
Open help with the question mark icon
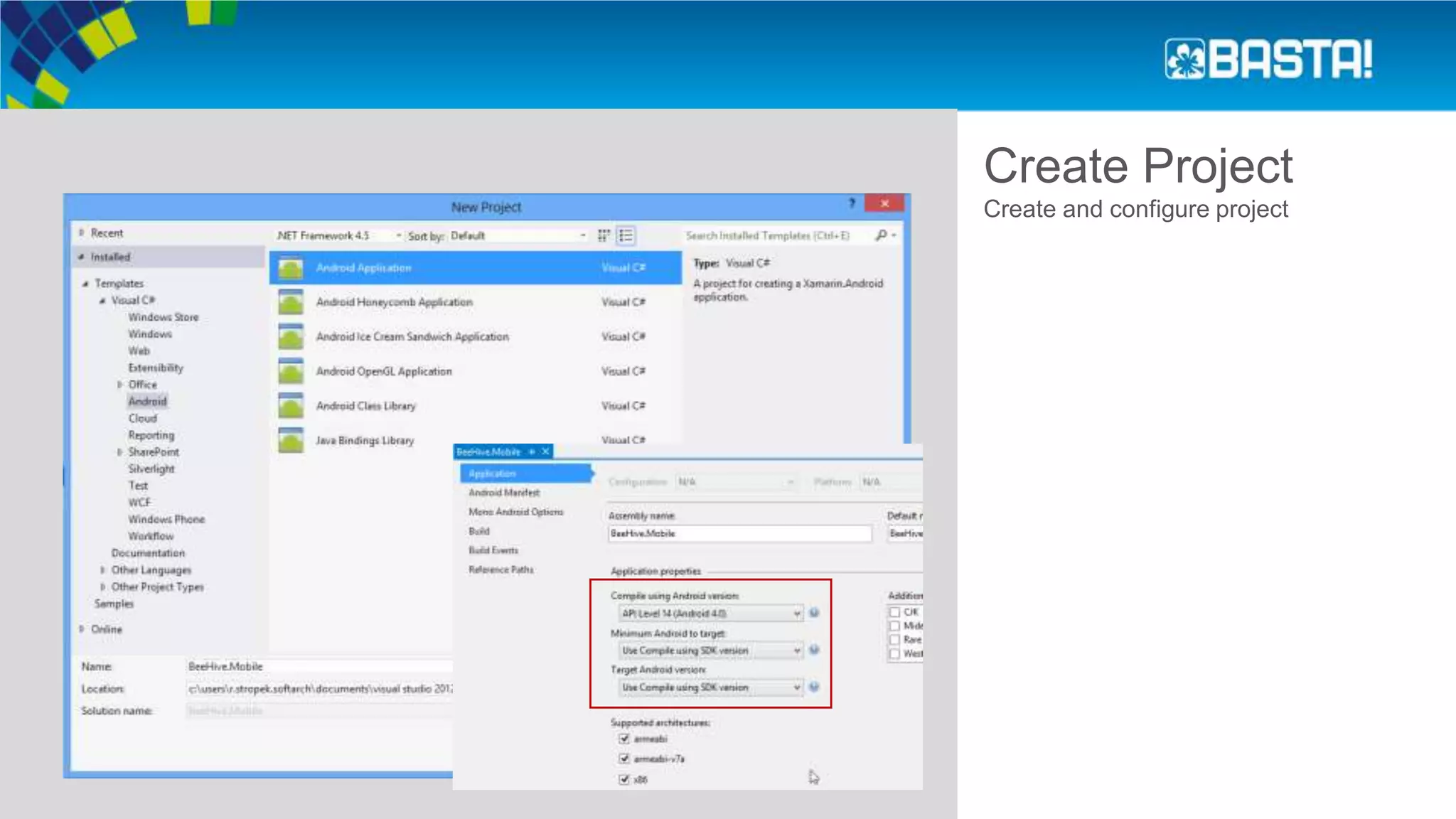tap(852, 203)
